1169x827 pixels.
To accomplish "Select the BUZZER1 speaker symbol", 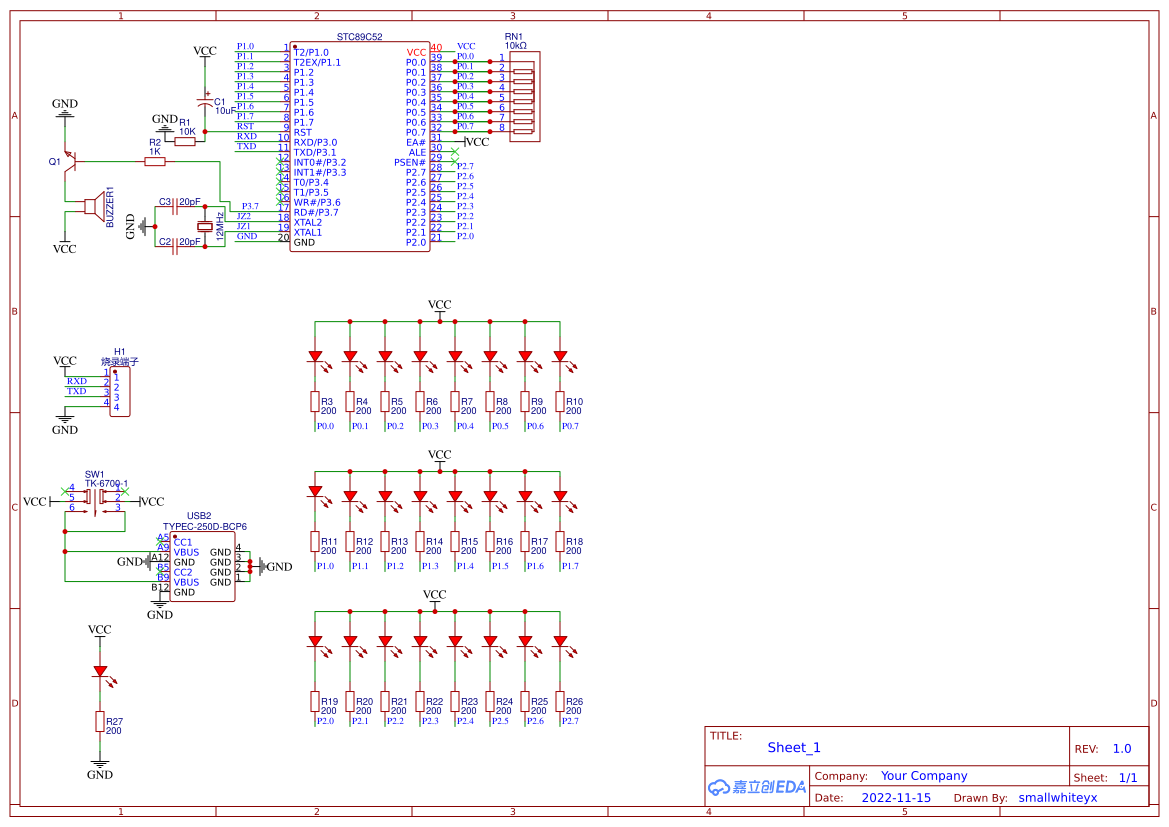I will point(93,206).
